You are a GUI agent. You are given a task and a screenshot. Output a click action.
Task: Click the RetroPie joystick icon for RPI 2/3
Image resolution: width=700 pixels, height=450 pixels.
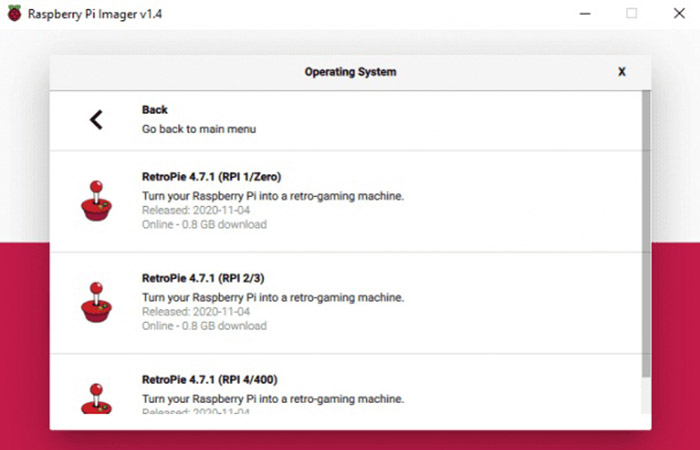click(96, 302)
